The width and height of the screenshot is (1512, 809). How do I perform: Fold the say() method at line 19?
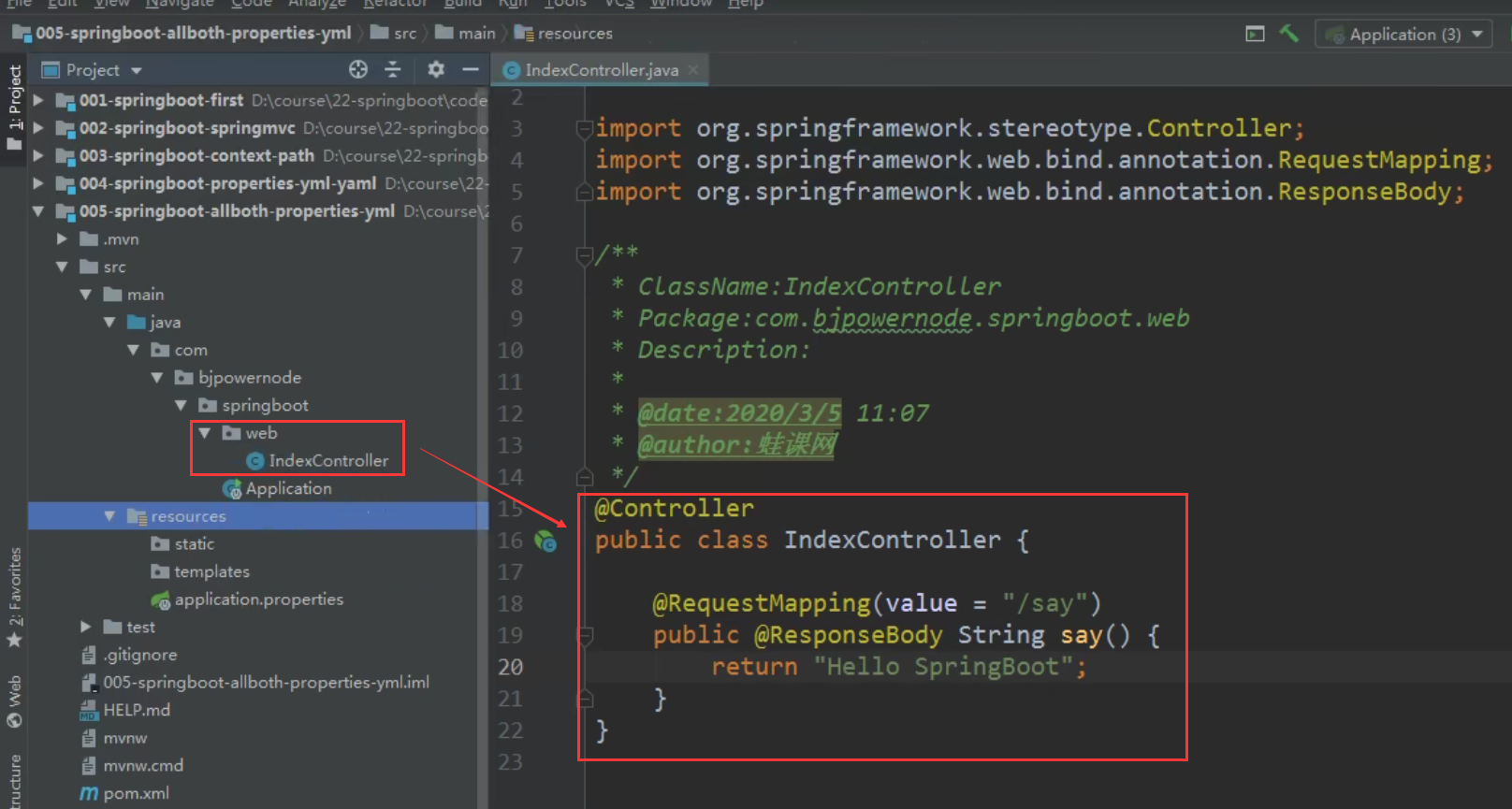click(585, 636)
